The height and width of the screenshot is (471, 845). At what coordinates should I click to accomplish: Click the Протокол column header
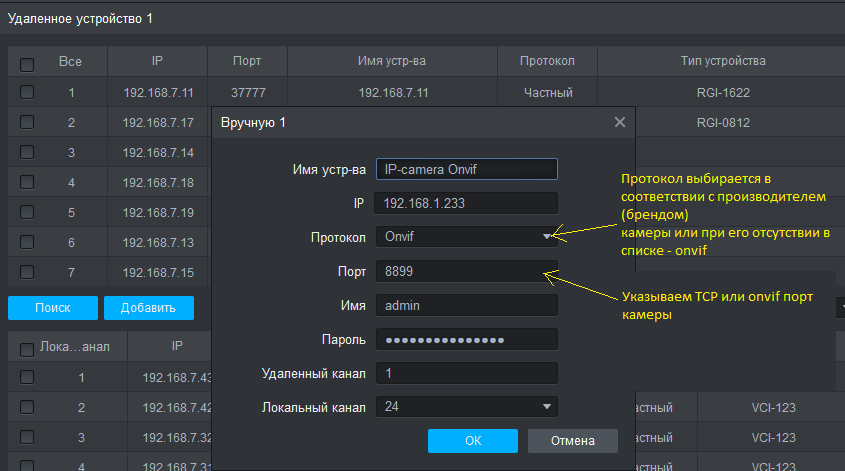[547, 61]
